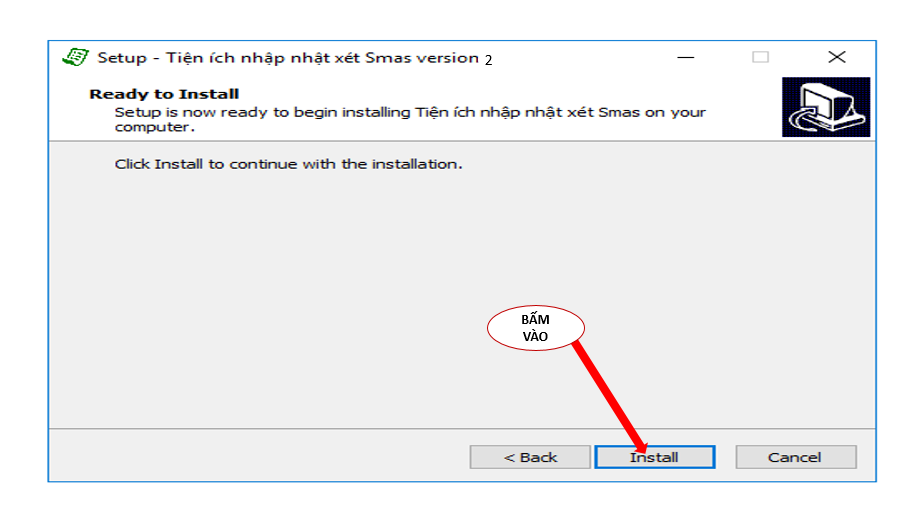
Task: Click the disabled maximize window button
Action: [760, 57]
